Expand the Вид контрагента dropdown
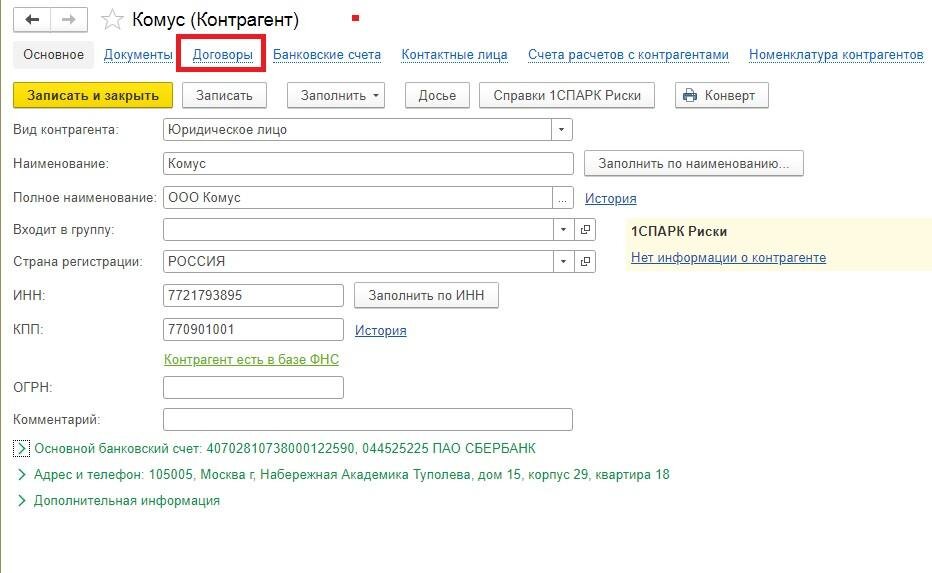Viewport: 932px width, 573px height. [561, 130]
